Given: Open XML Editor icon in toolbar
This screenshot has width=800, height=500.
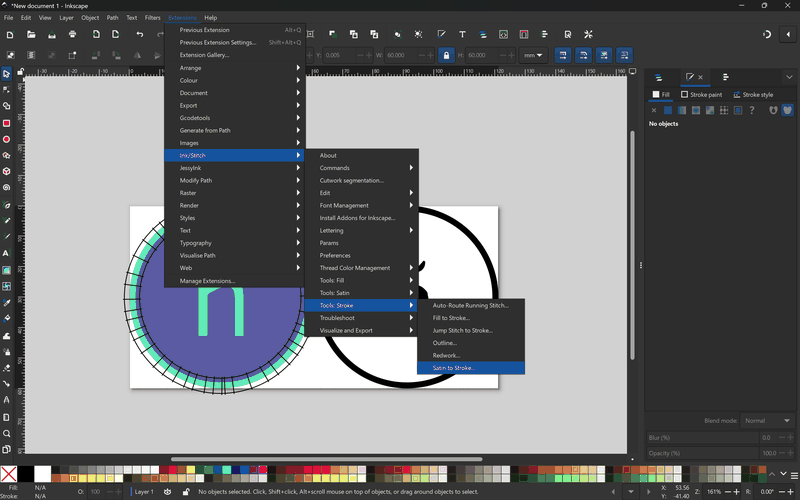Looking at the screenshot, I should coord(504,34).
